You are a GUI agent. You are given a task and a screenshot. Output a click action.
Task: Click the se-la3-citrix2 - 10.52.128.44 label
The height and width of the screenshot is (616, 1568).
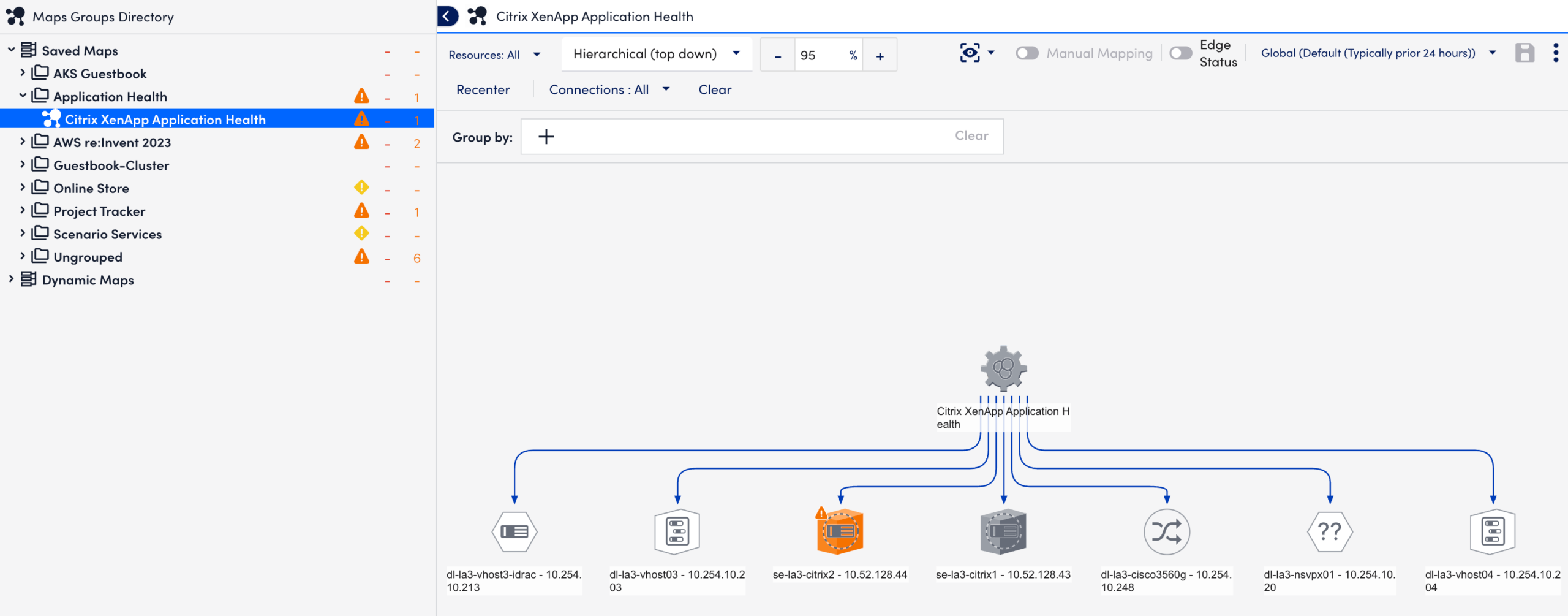tap(840, 574)
